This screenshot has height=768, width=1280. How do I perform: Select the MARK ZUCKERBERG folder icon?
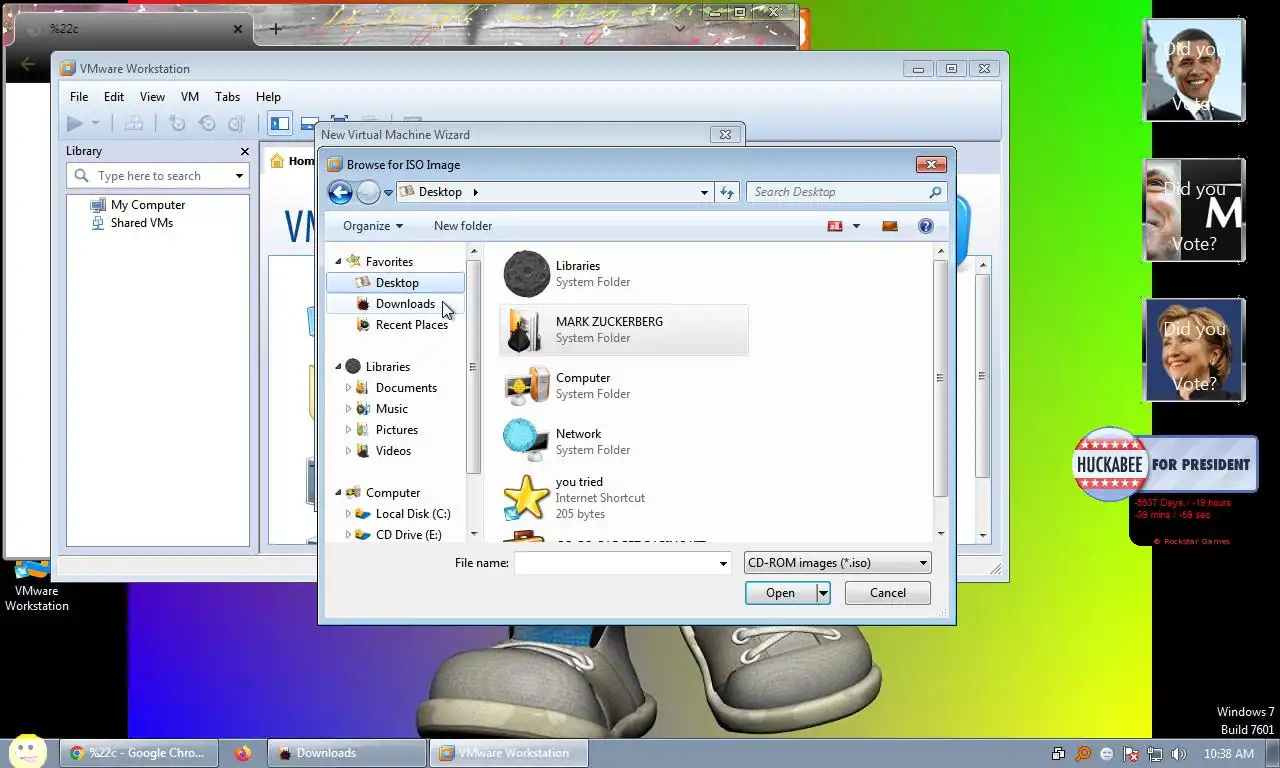[526, 330]
